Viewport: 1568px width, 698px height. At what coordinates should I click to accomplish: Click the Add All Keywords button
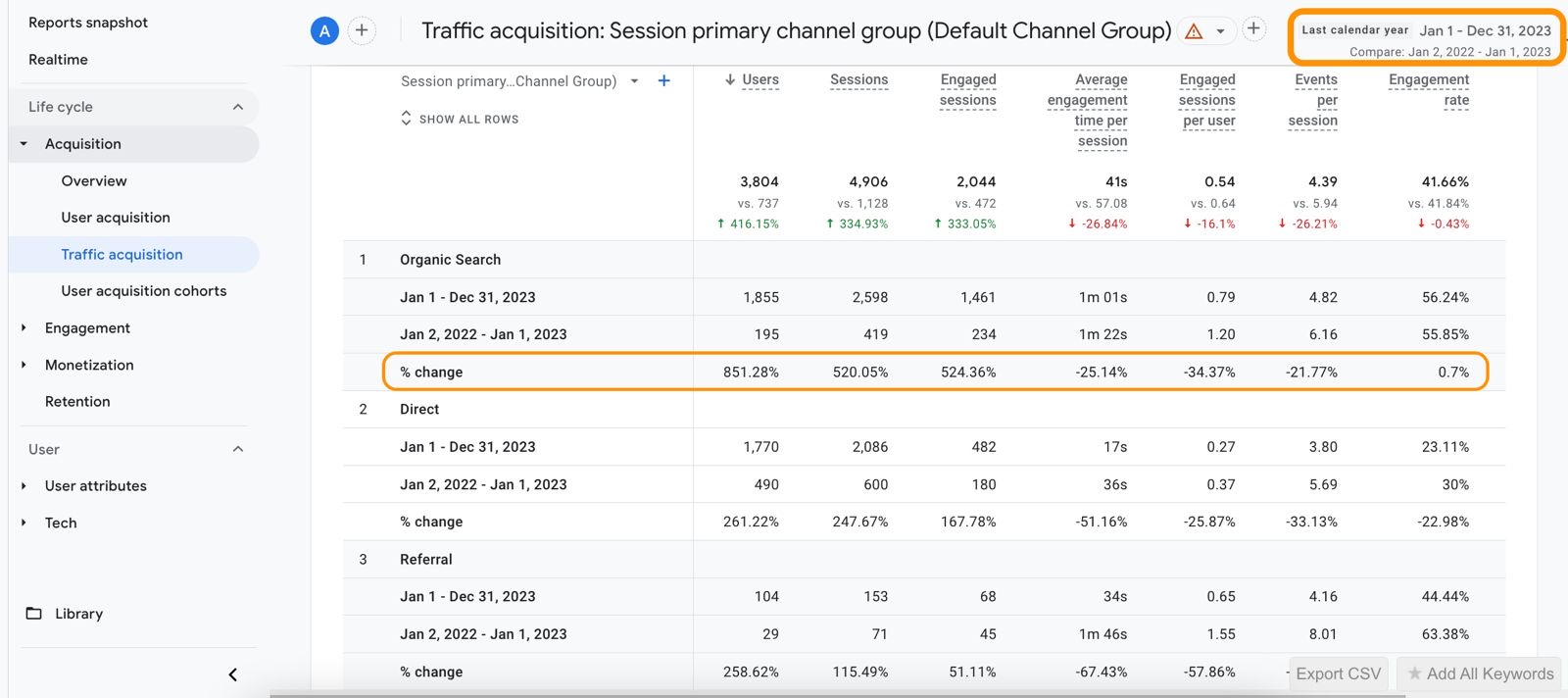pos(1480,673)
